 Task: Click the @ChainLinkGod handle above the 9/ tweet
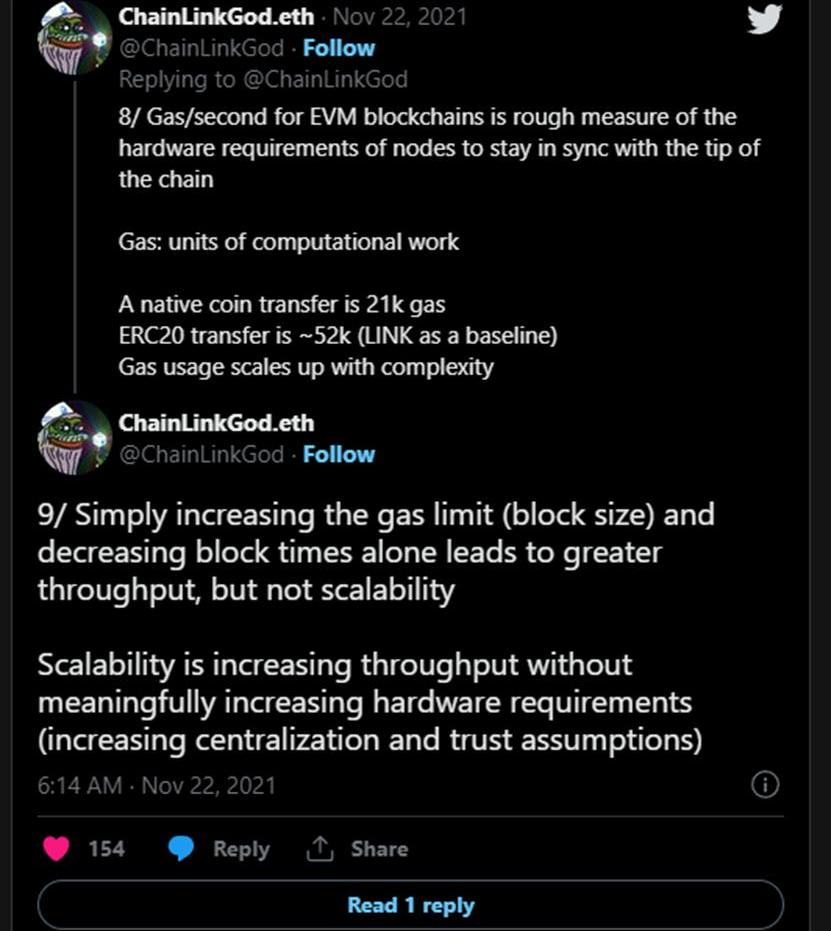click(201, 454)
